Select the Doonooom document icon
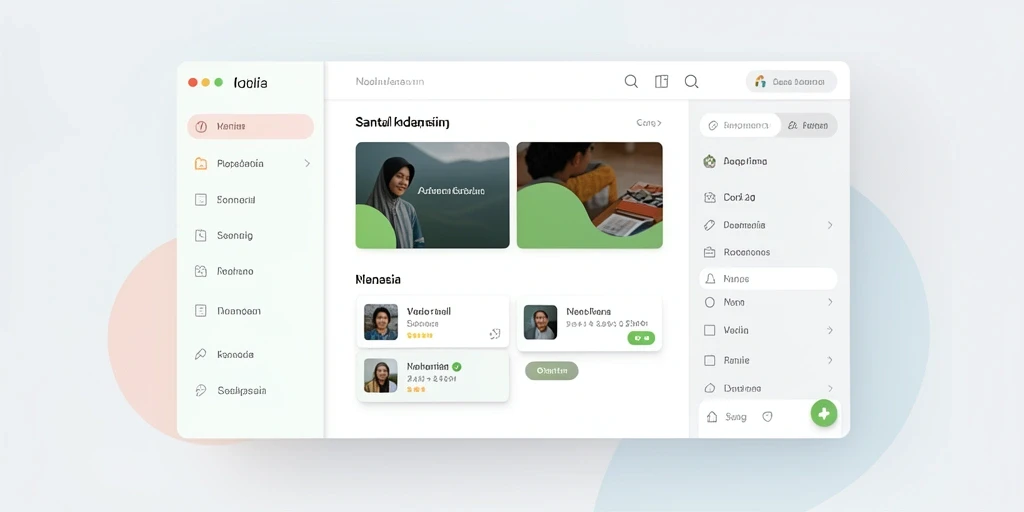1024x512 pixels. (x=201, y=311)
